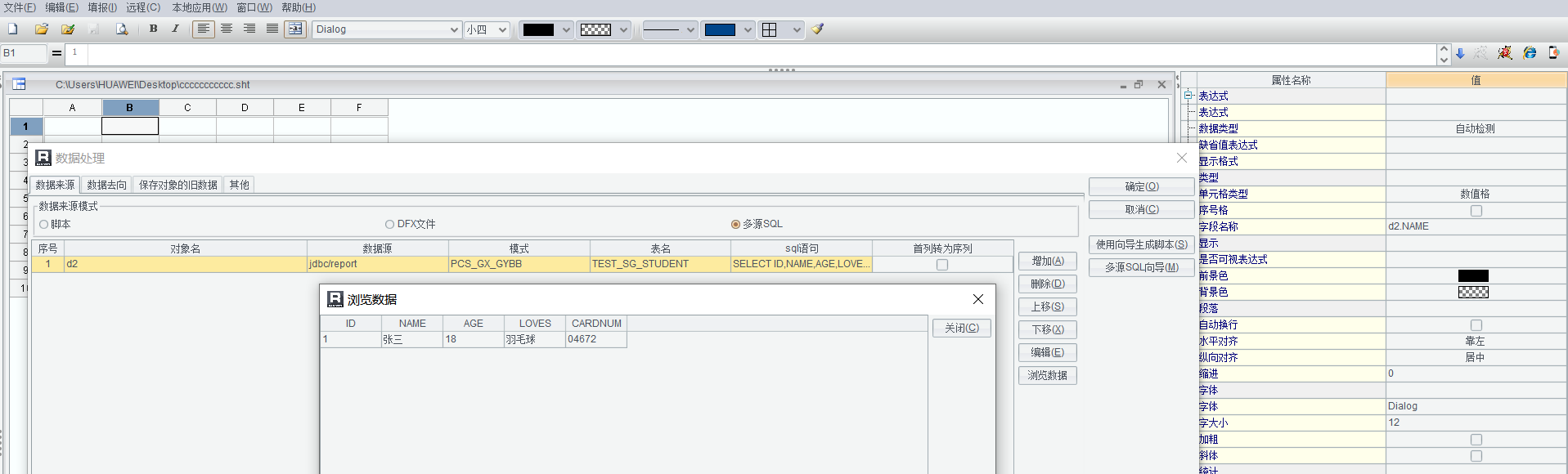Apply center text alignment
The image size is (1568, 474).
click(227, 29)
